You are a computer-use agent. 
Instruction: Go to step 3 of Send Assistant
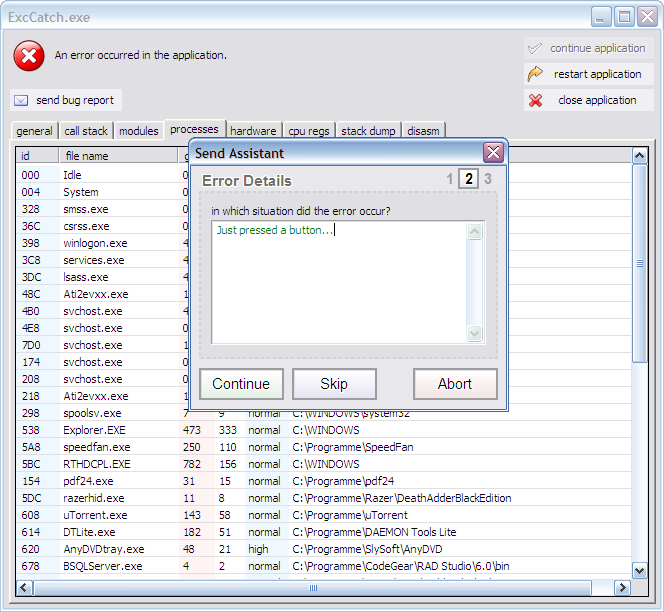488,180
